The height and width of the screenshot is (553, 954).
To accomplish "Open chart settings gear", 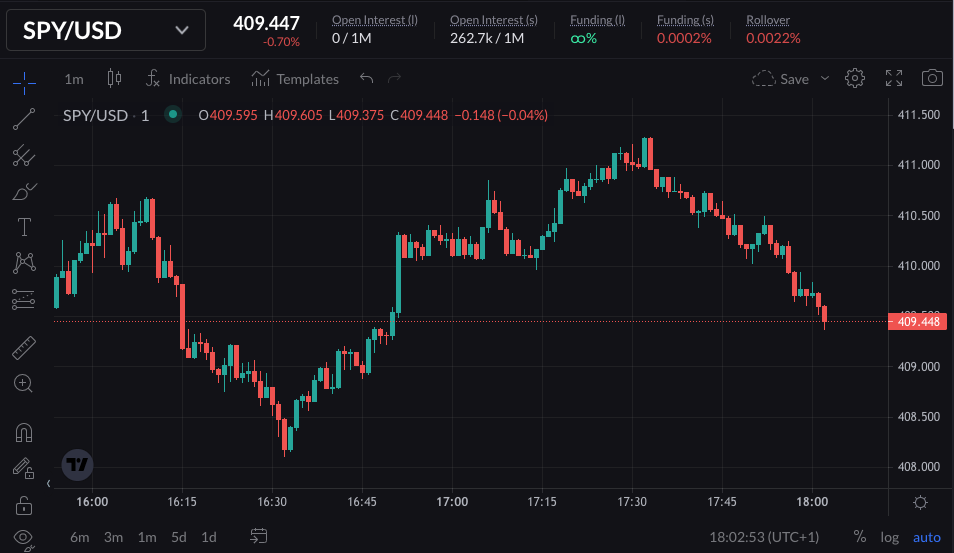I will pyautogui.click(x=855, y=78).
